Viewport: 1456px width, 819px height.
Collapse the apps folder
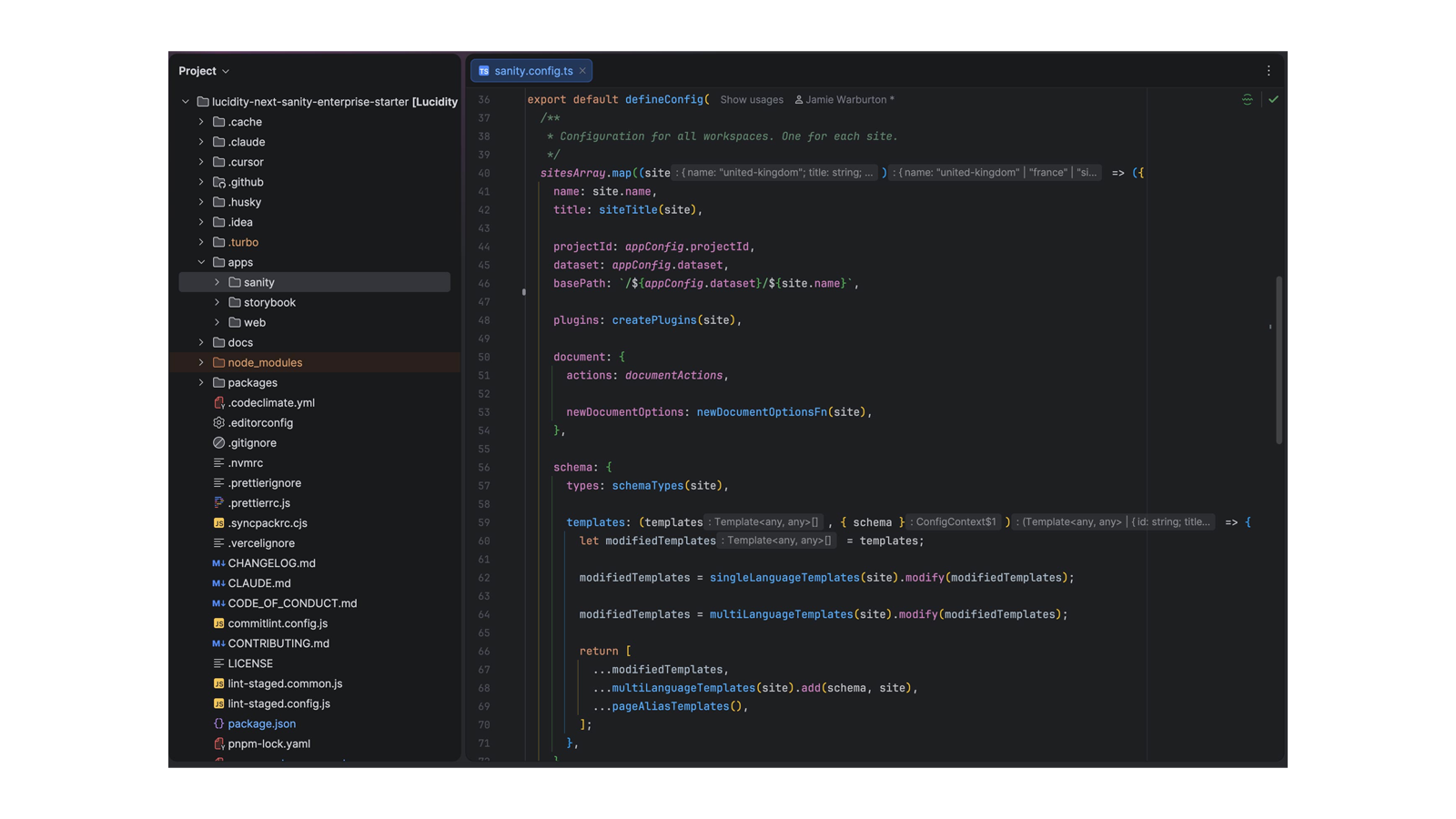[201, 262]
